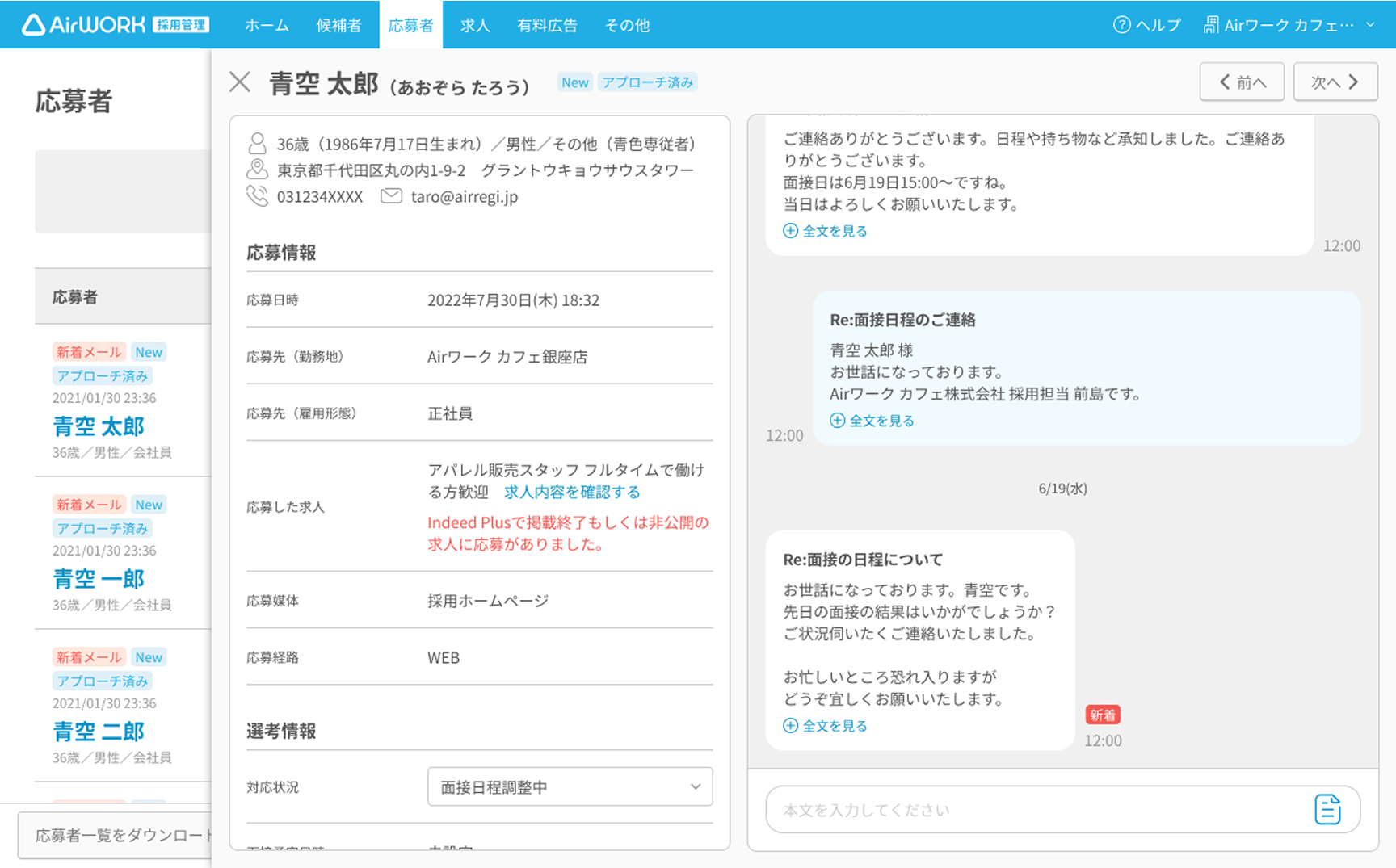Expand full text of Re:面接日程のご連絡 message
1396x868 pixels.
tap(872, 421)
